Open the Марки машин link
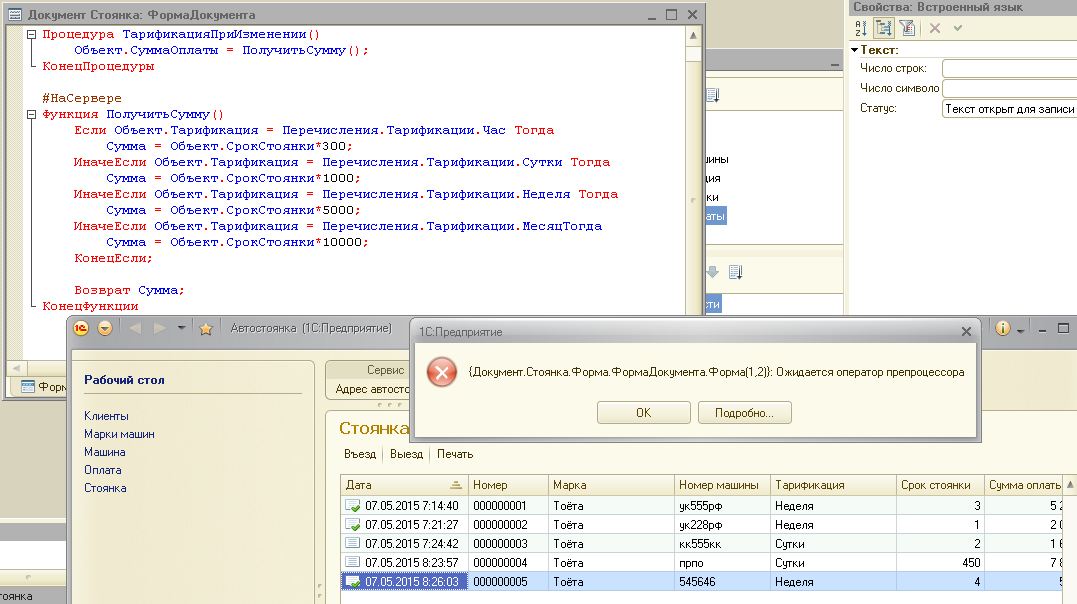Image resolution: width=1077 pixels, height=604 pixels. pos(120,434)
